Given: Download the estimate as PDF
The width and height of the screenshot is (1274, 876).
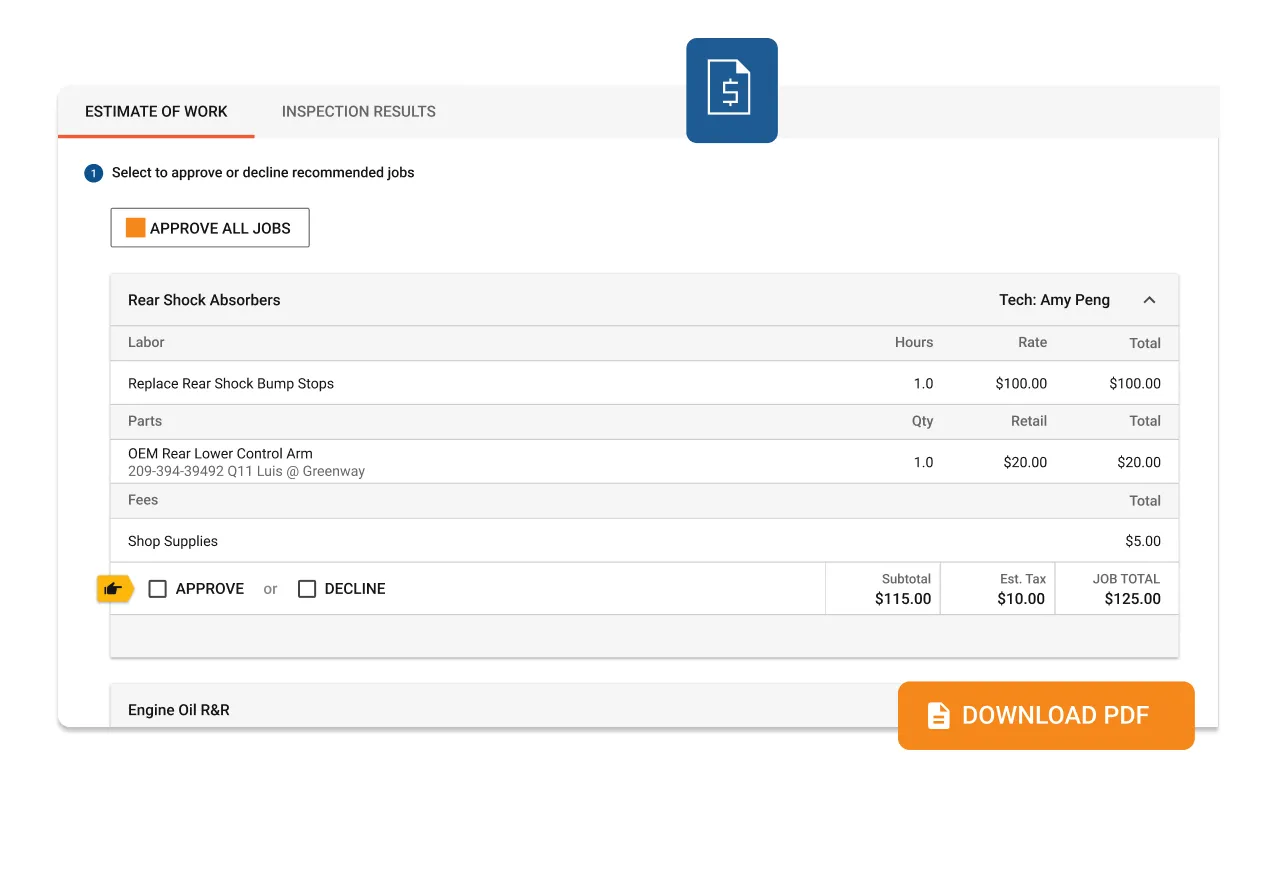Looking at the screenshot, I should pyautogui.click(x=1046, y=715).
